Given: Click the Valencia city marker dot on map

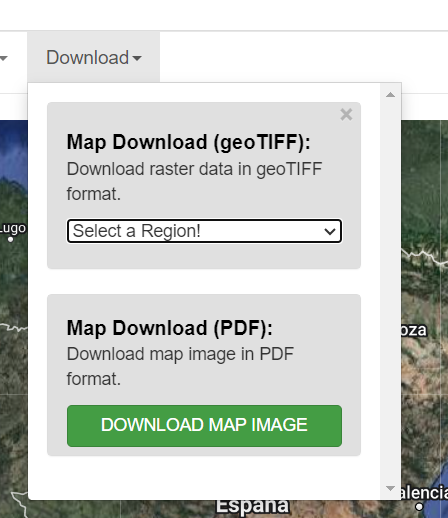Looking at the screenshot, I should 419,507.
